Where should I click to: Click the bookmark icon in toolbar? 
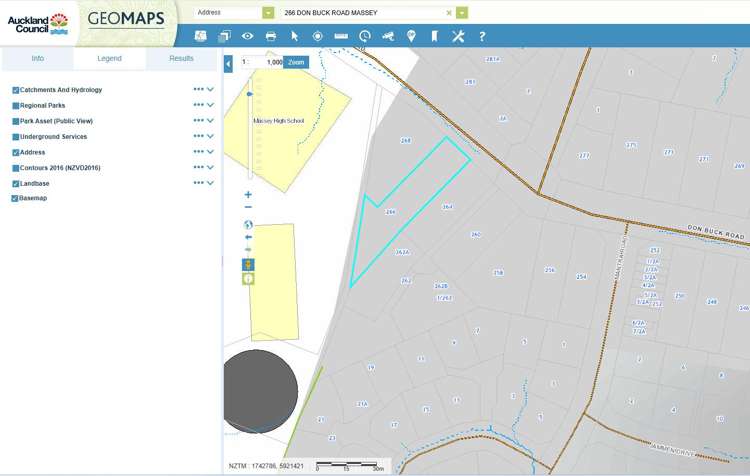click(x=434, y=36)
